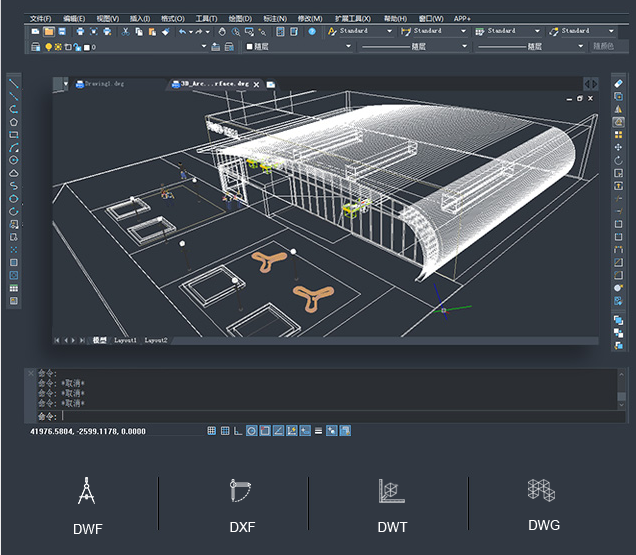Toggle grid display in status bar

[x=225, y=431]
